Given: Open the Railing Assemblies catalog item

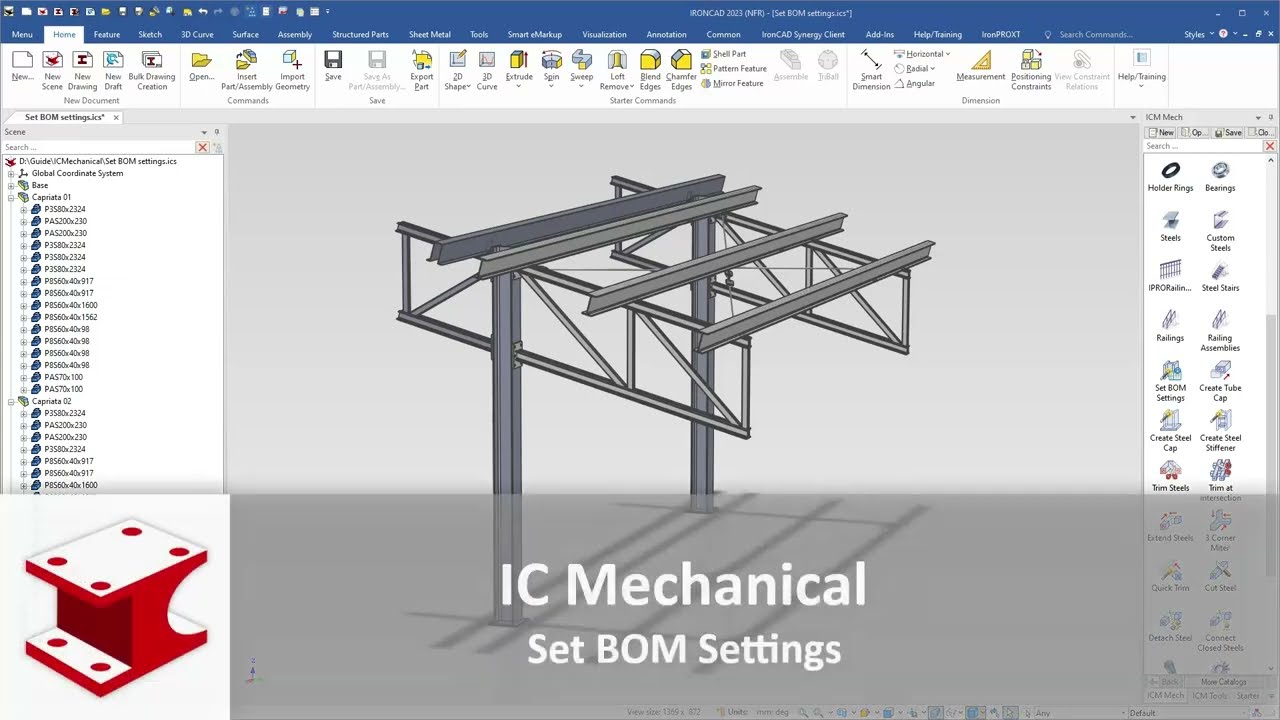Looking at the screenshot, I should [1220, 330].
